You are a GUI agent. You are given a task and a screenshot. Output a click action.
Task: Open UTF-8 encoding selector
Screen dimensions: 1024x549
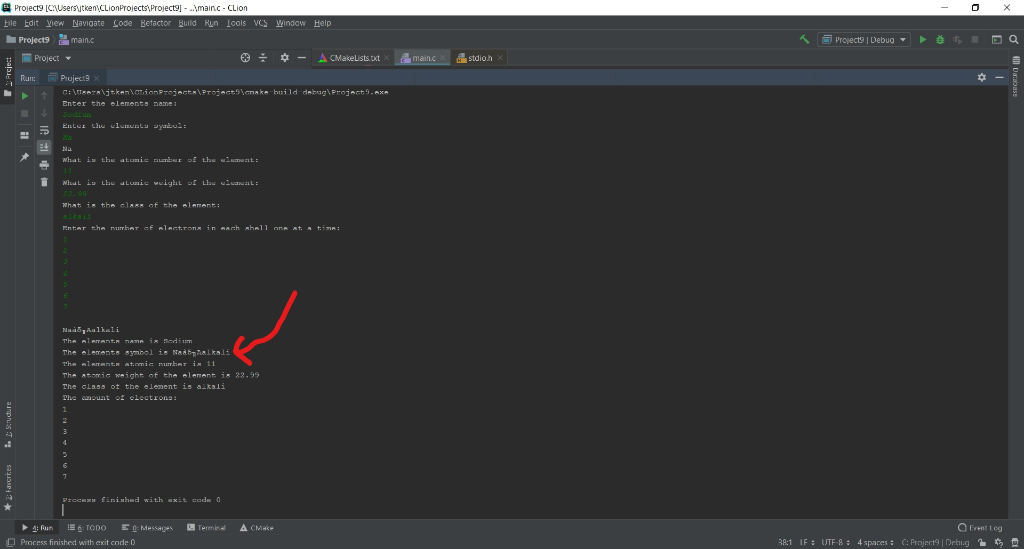[x=835, y=542]
